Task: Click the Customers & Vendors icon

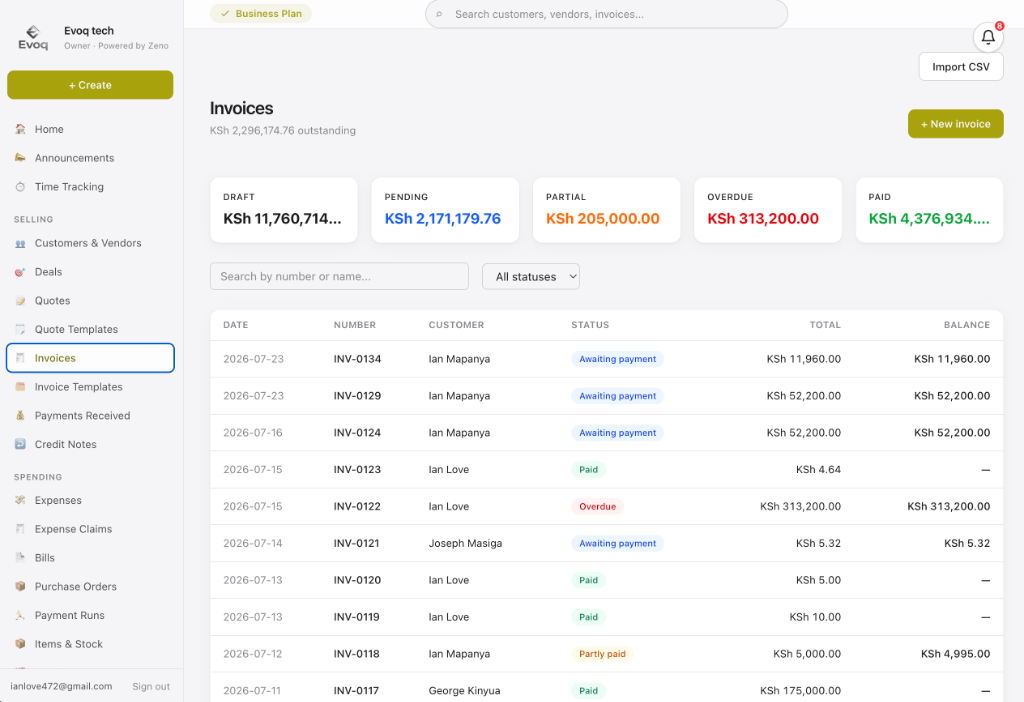Action: pyautogui.click(x=20, y=243)
